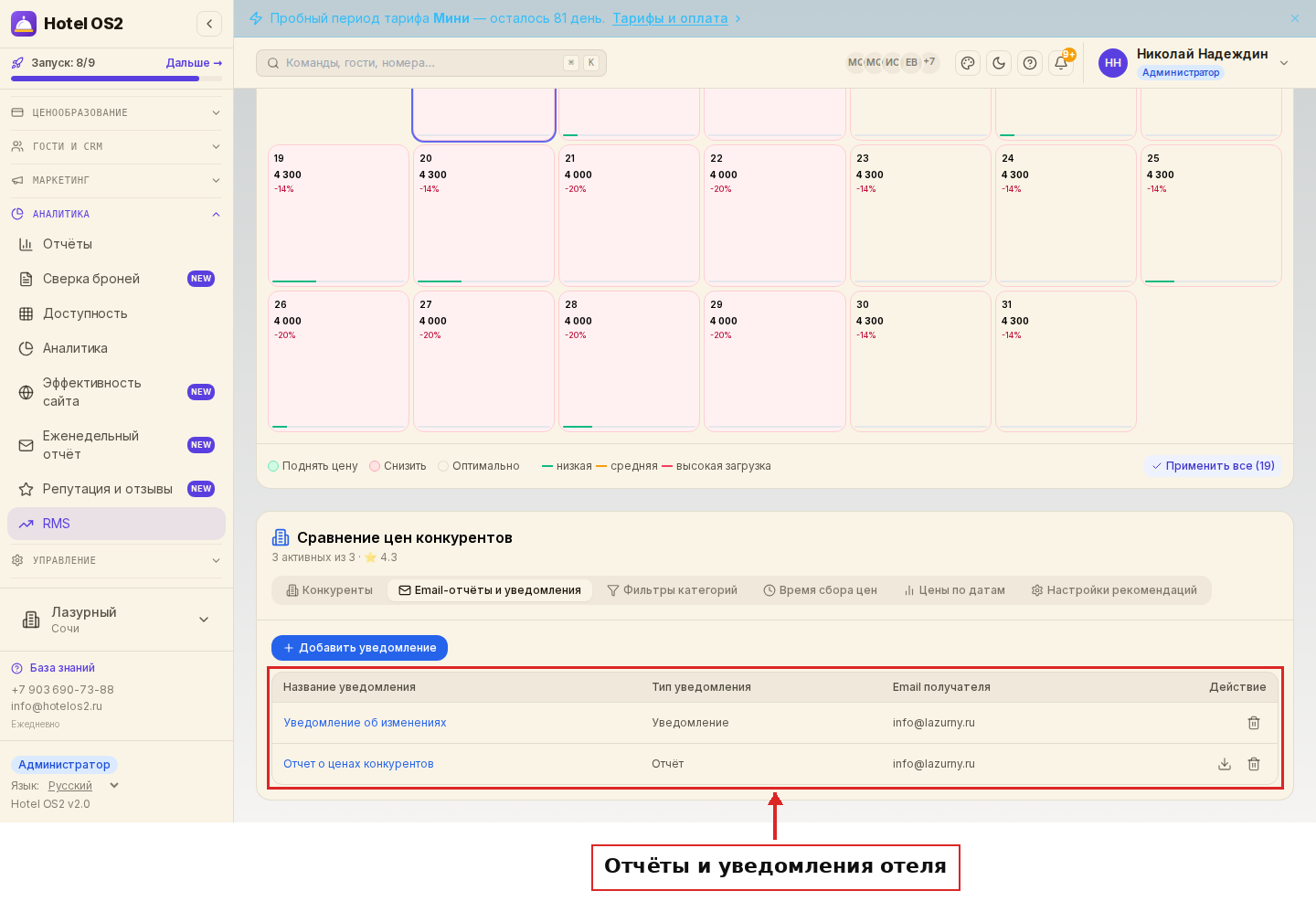Image resolution: width=1316 pixels, height=912 pixels.
Task: Close the trial period banner
Action: [x=1295, y=18]
